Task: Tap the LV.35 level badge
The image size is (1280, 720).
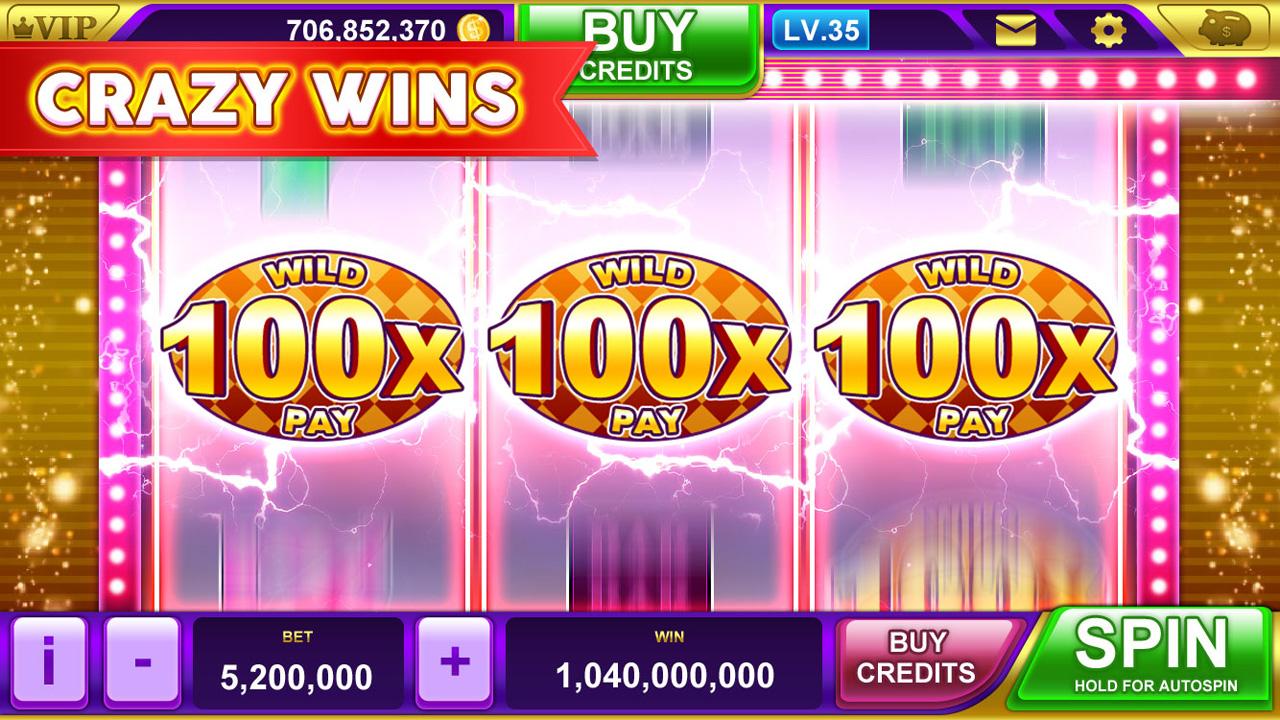Action: pyautogui.click(x=821, y=30)
